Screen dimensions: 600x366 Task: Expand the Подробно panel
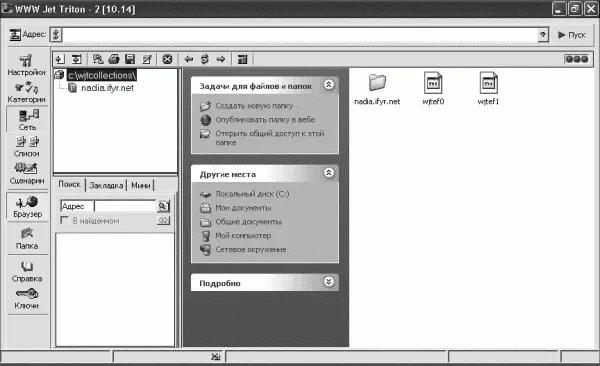click(x=328, y=282)
